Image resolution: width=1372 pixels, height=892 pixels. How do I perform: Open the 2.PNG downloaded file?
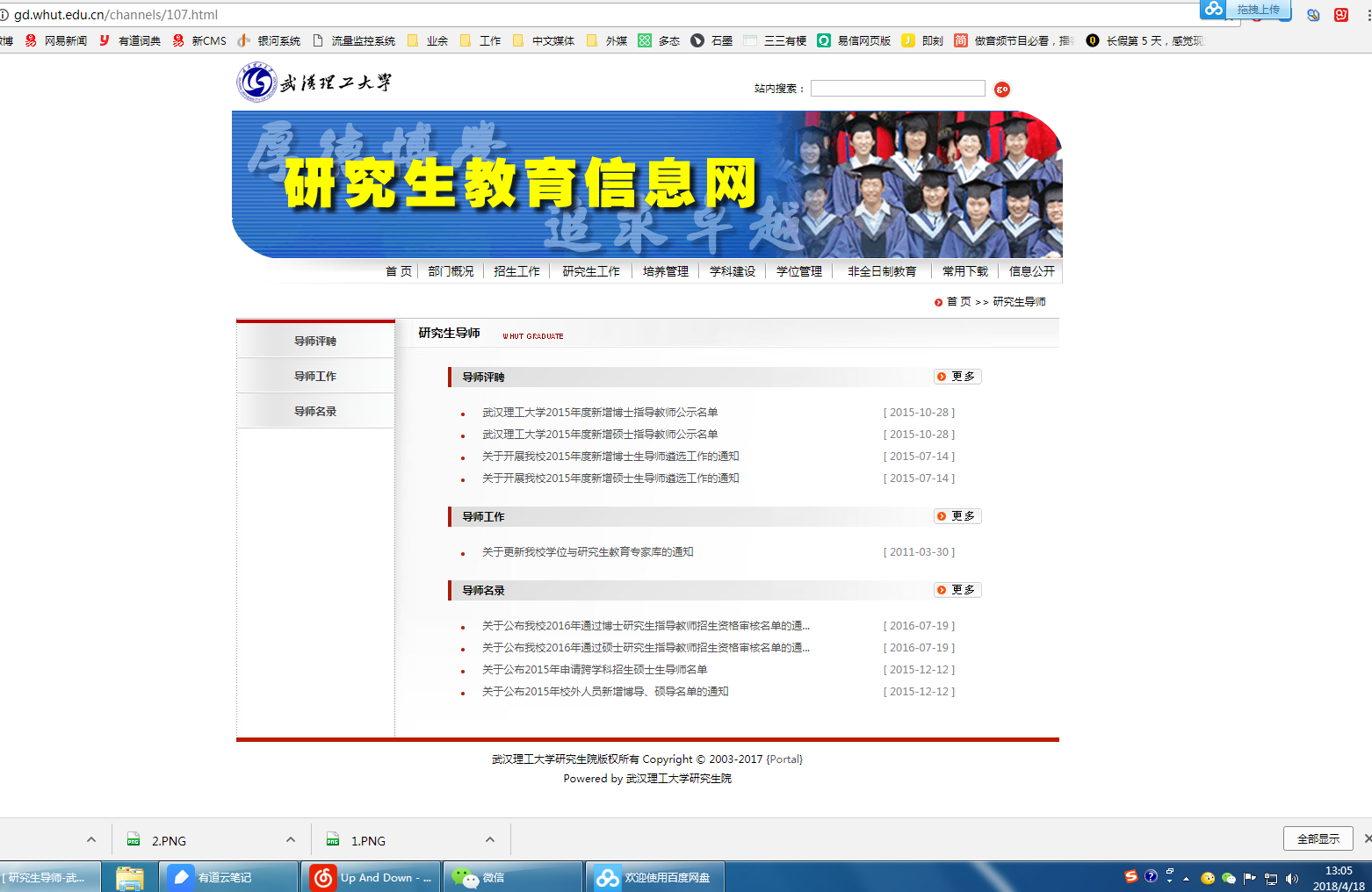[169, 840]
